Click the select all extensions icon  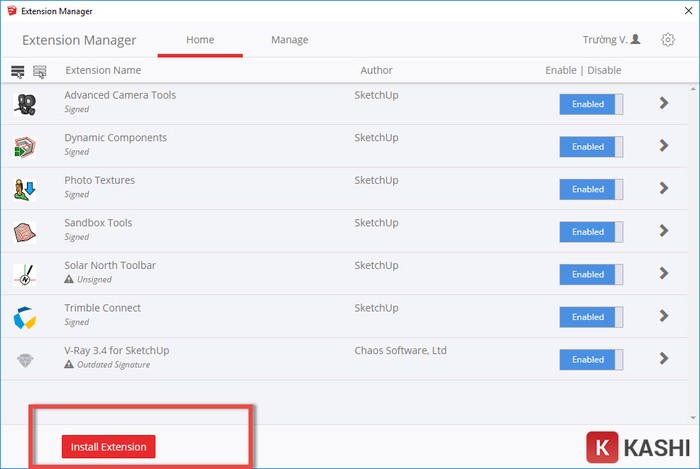(x=18, y=71)
